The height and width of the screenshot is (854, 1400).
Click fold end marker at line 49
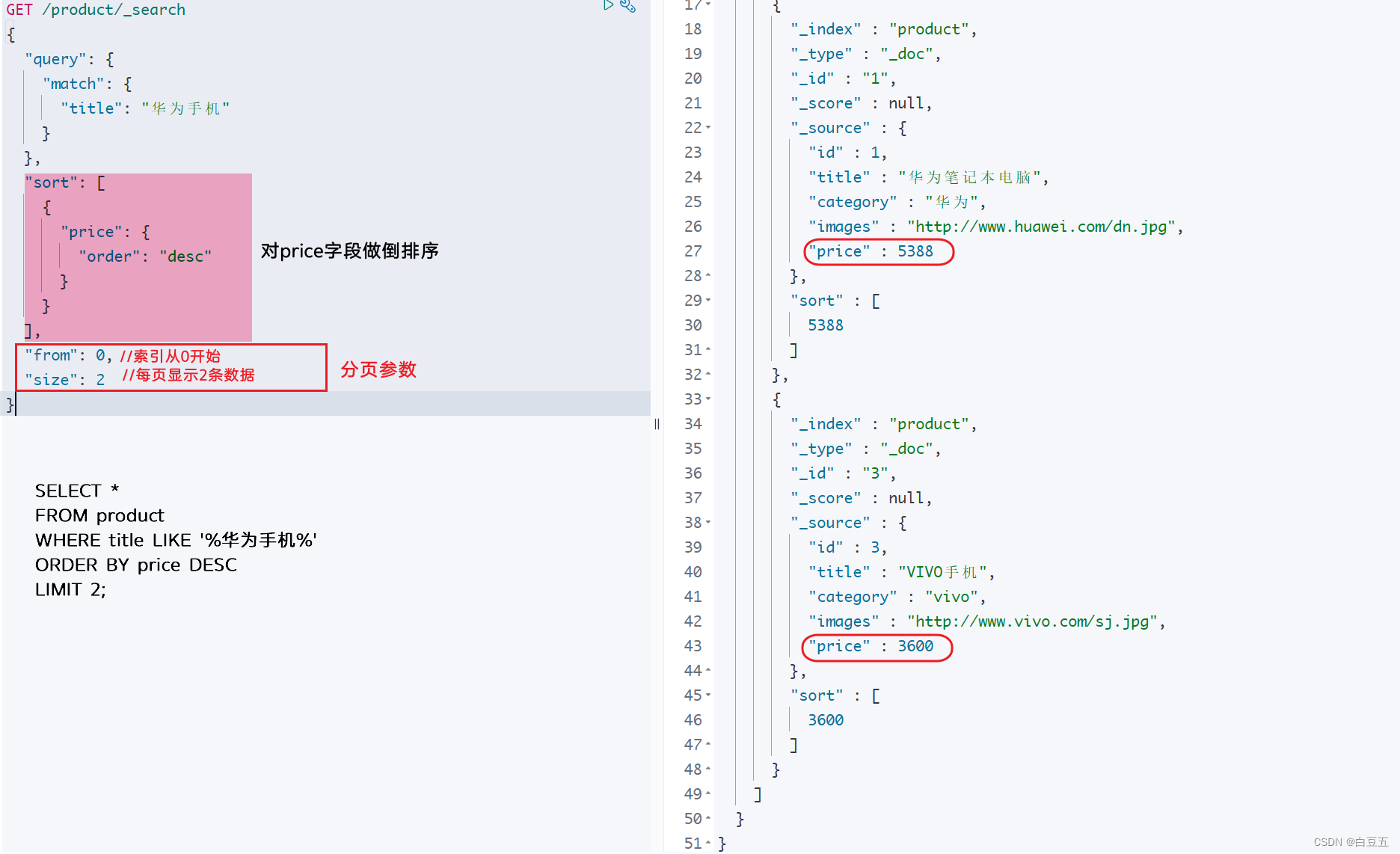tap(708, 794)
